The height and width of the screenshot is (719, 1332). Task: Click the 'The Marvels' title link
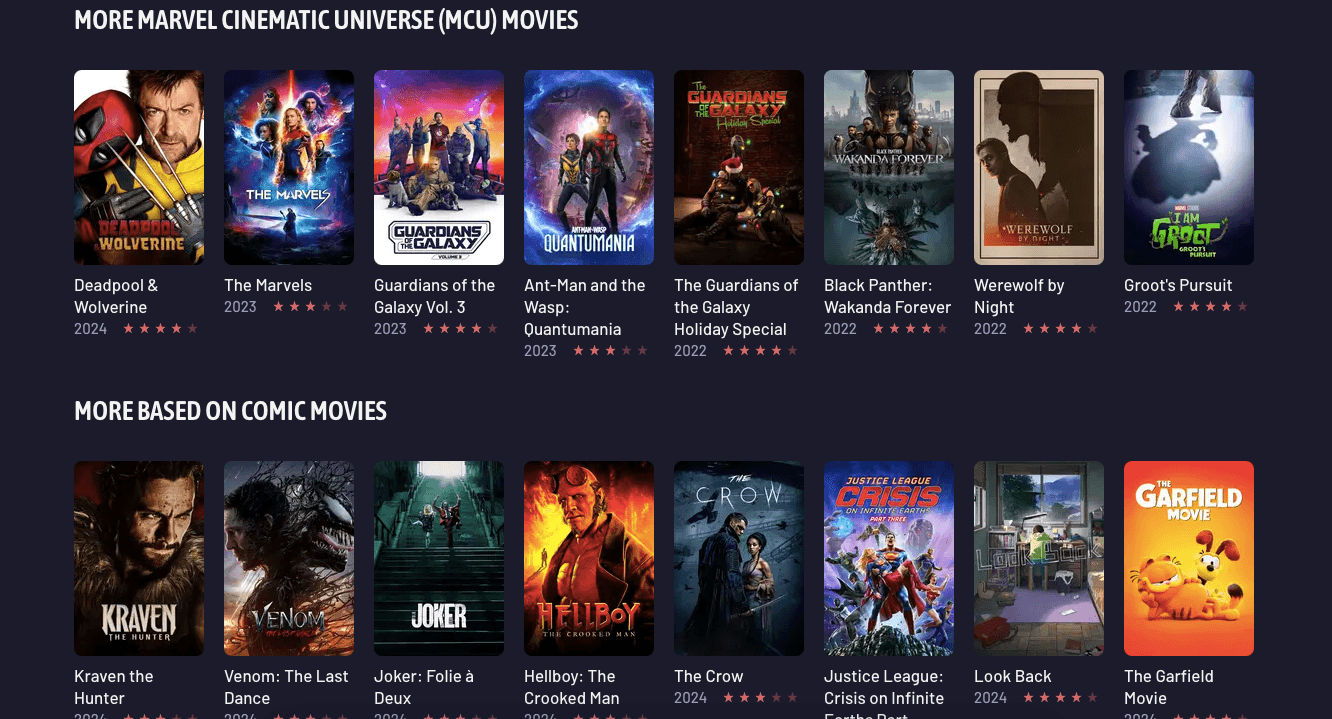(268, 285)
